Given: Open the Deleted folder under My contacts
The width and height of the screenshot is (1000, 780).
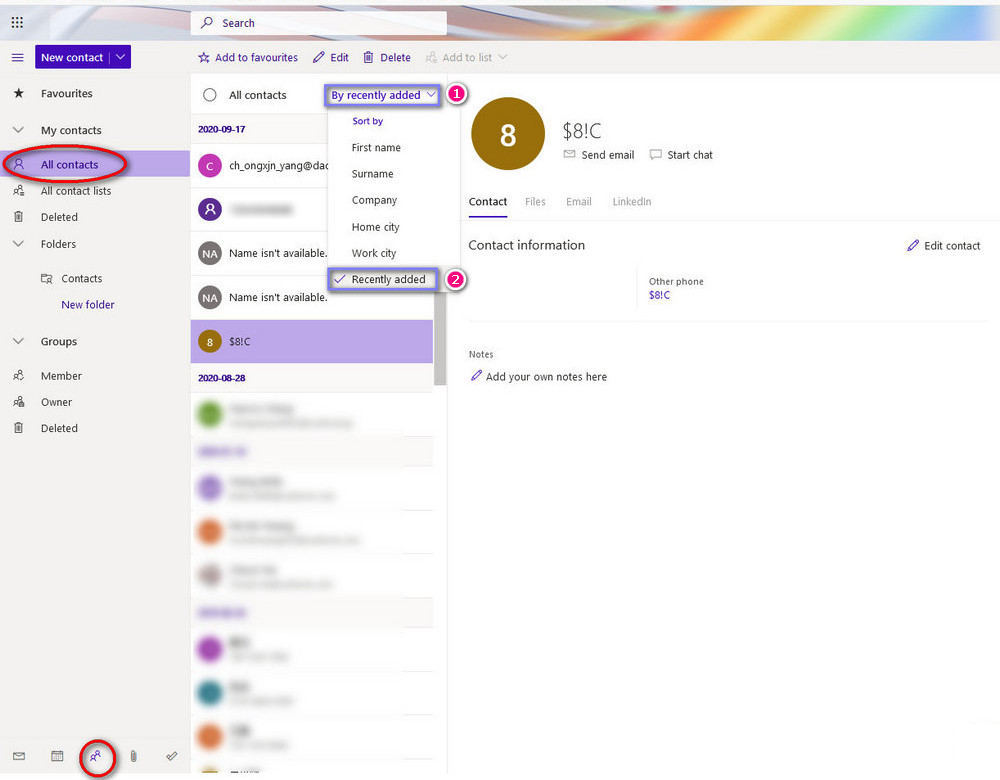Looking at the screenshot, I should 59,217.
